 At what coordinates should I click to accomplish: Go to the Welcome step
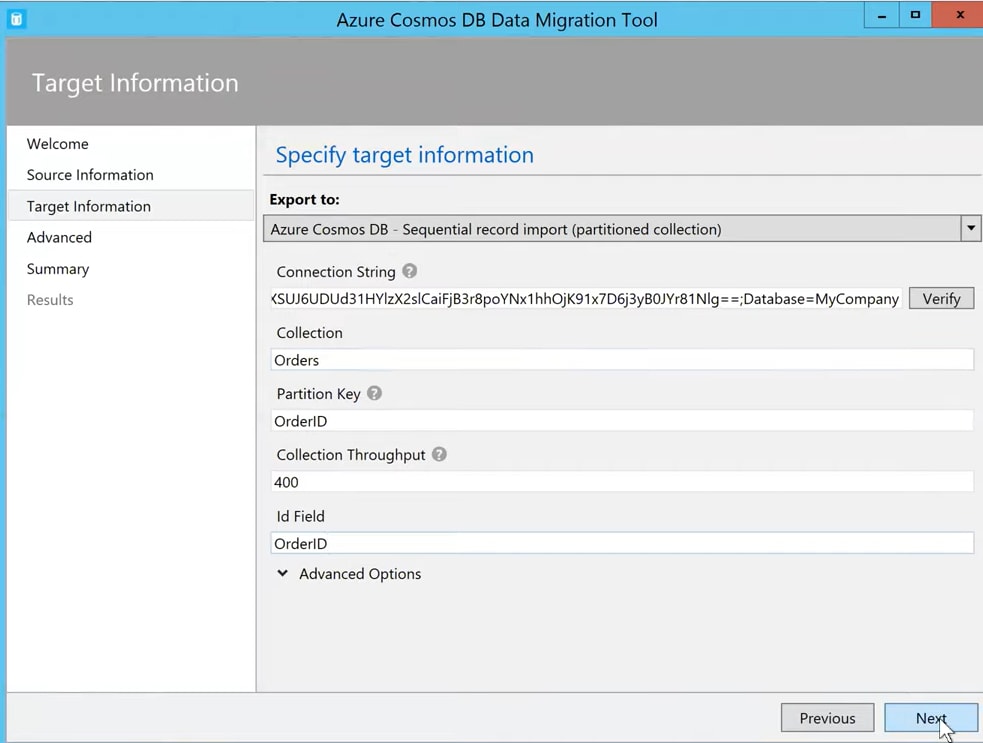coord(58,144)
